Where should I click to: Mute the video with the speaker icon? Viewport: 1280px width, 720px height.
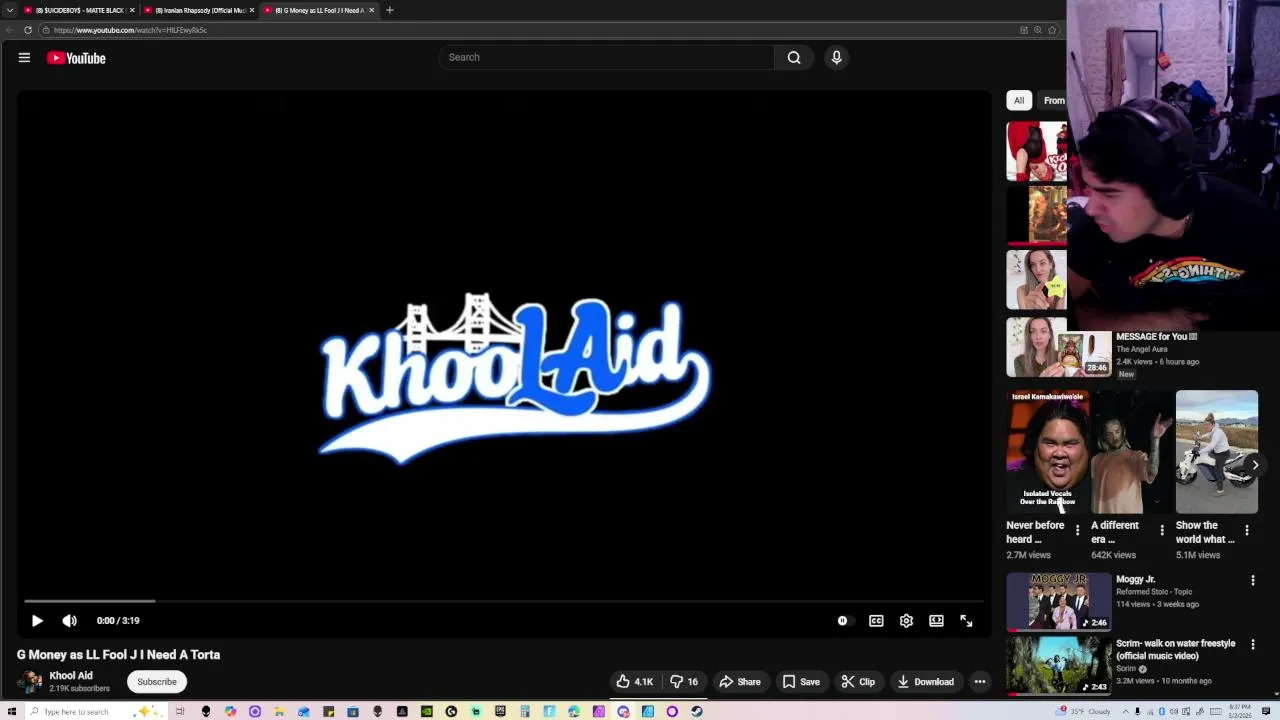click(x=69, y=621)
